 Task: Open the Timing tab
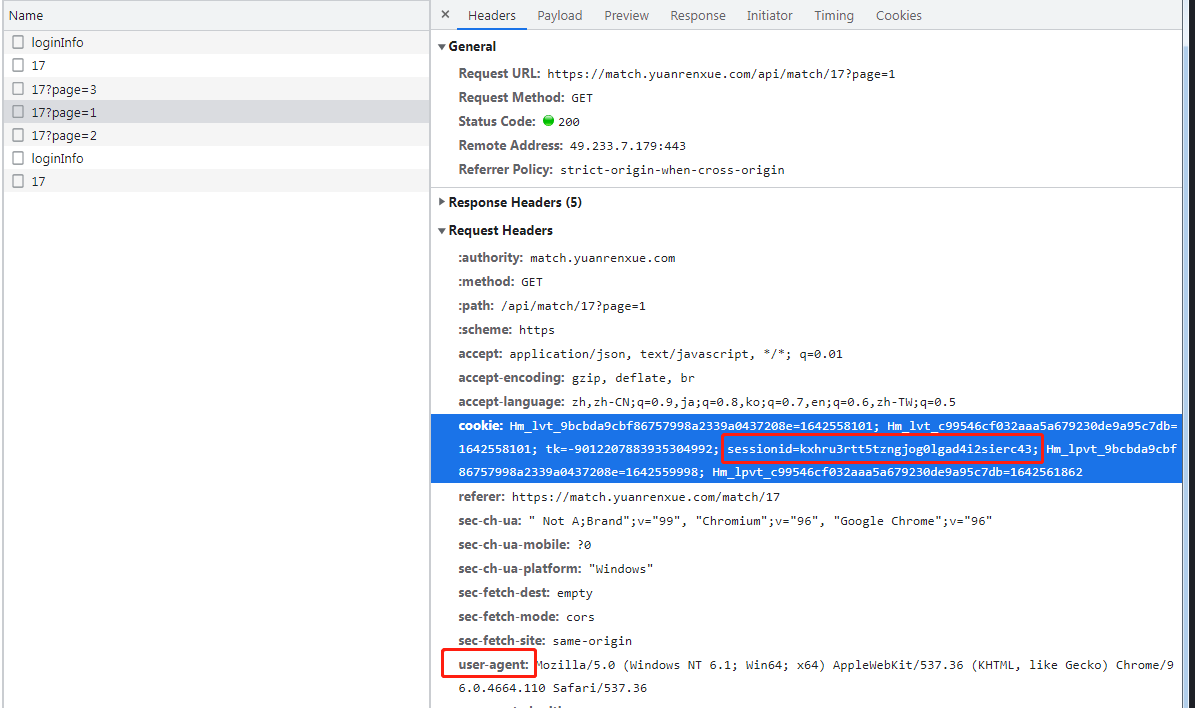pyautogui.click(x=833, y=15)
